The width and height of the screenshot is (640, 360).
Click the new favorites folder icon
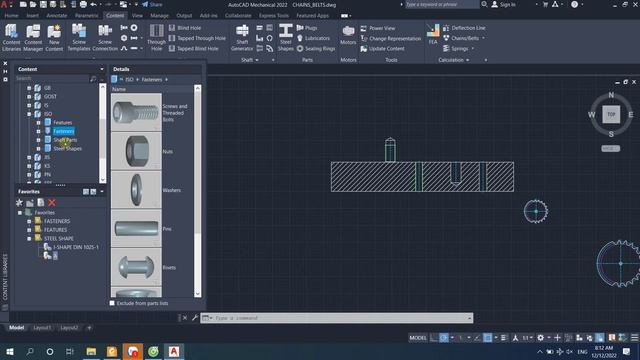30,202
